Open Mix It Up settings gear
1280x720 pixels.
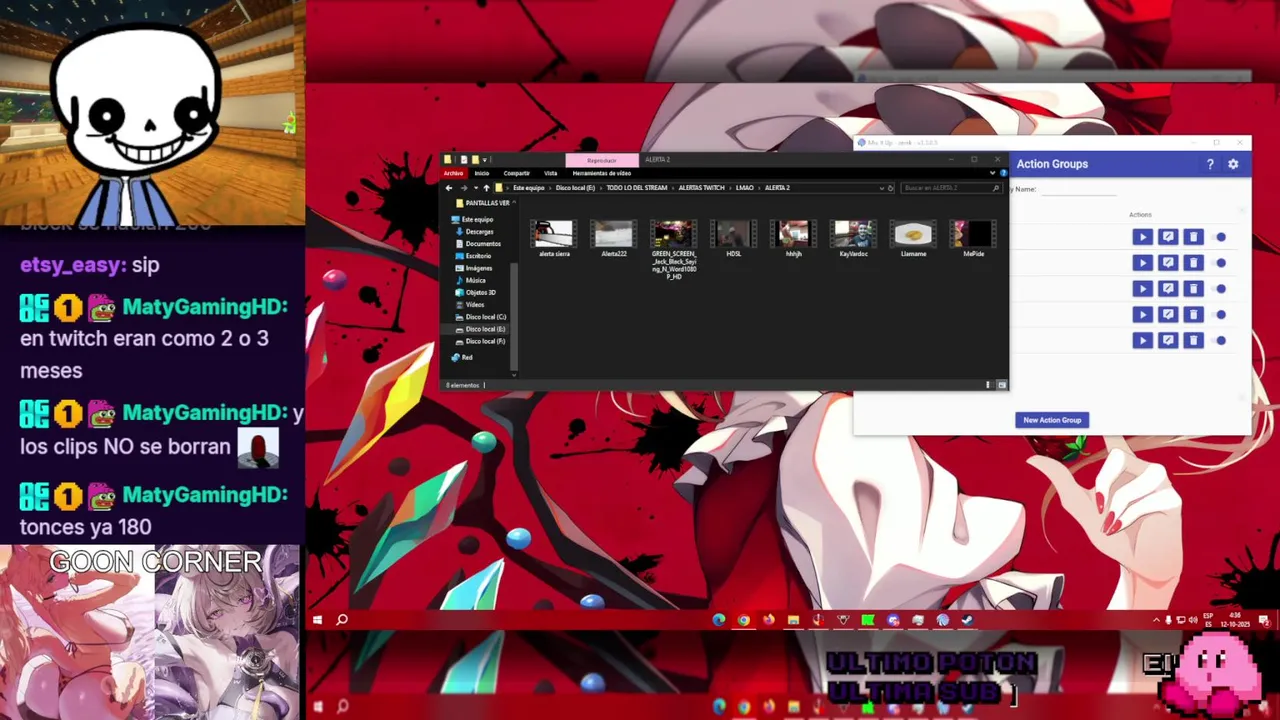click(x=1233, y=164)
